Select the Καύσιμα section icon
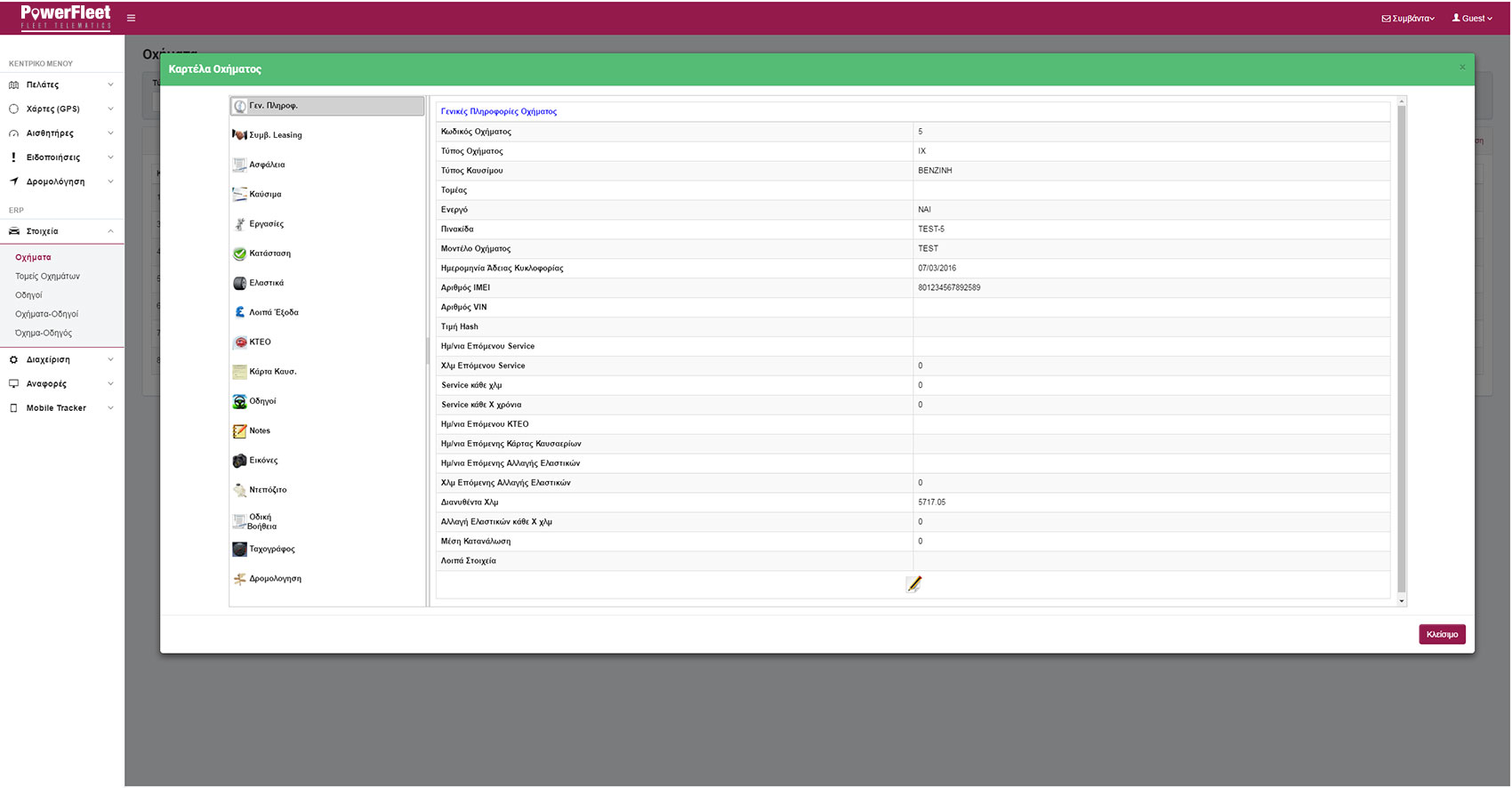This screenshot has width=1512, height=788. click(239, 194)
